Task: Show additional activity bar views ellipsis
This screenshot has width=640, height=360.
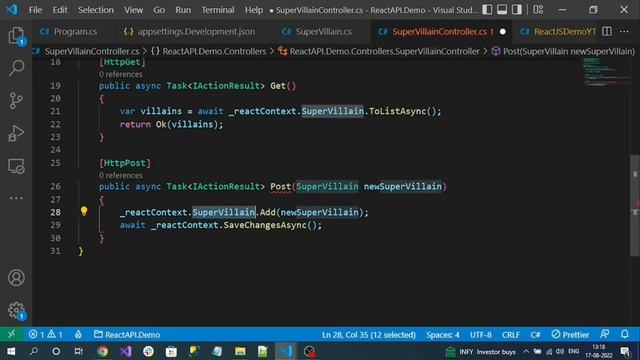Action: tap(16, 198)
